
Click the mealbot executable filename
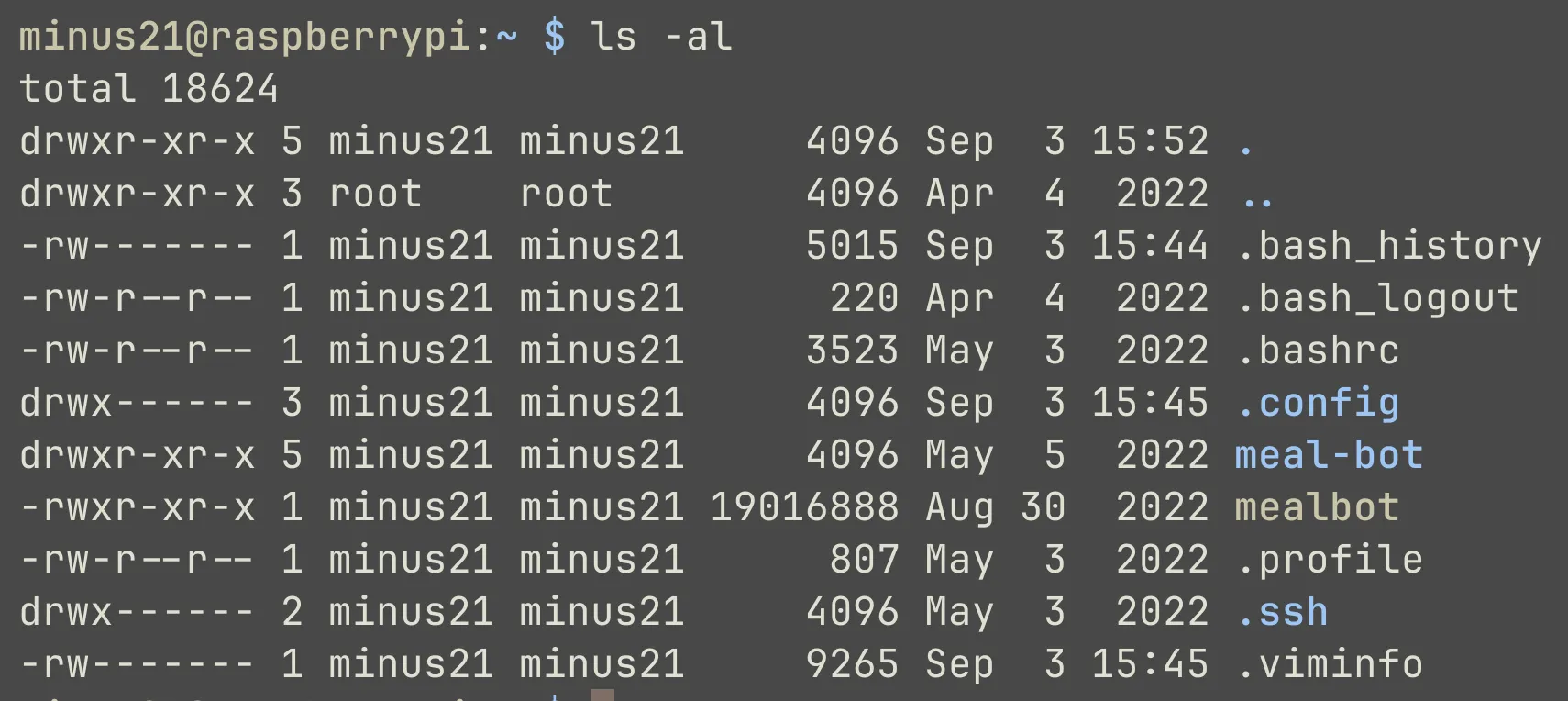1317,507
